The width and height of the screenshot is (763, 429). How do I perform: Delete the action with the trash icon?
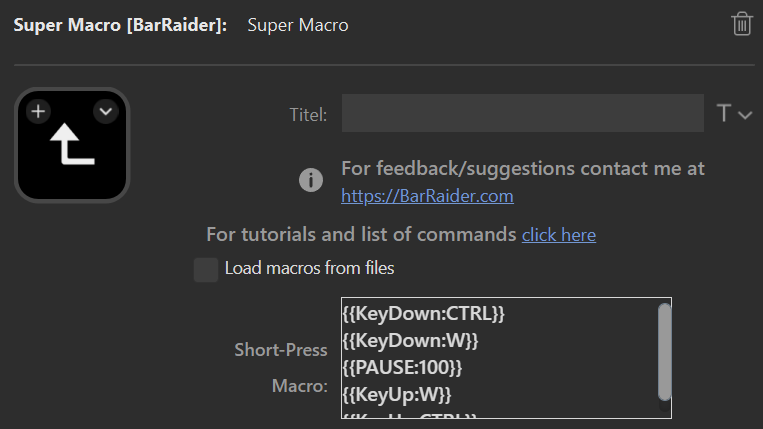pos(741,24)
